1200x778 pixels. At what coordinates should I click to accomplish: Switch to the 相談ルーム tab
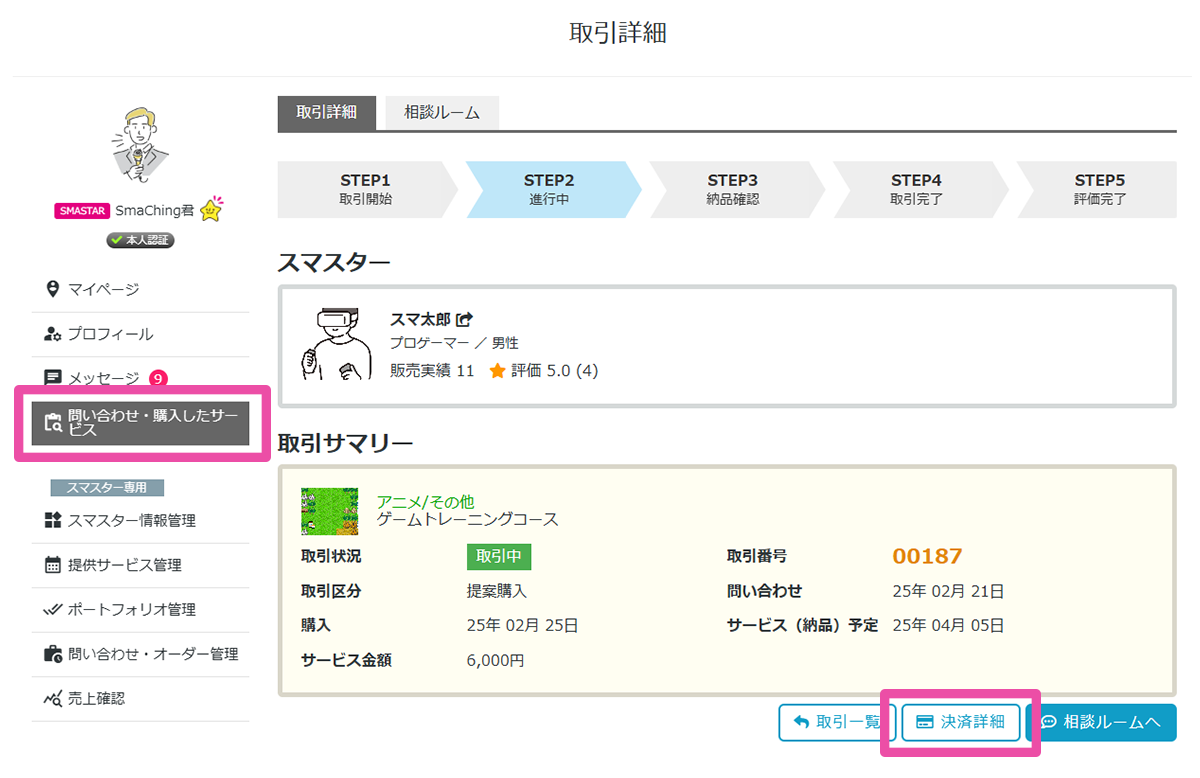(442, 113)
